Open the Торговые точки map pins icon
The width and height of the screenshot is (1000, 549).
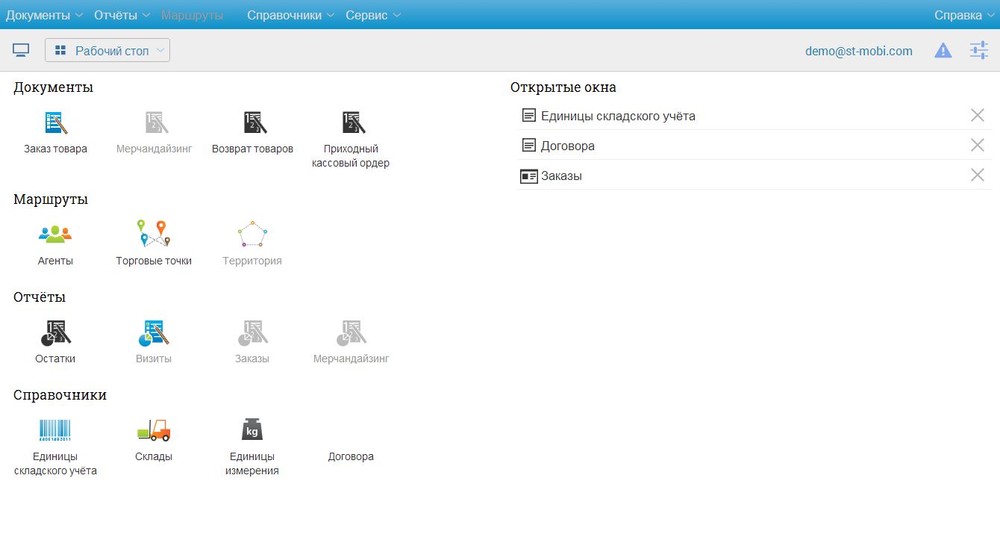(154, 233)
